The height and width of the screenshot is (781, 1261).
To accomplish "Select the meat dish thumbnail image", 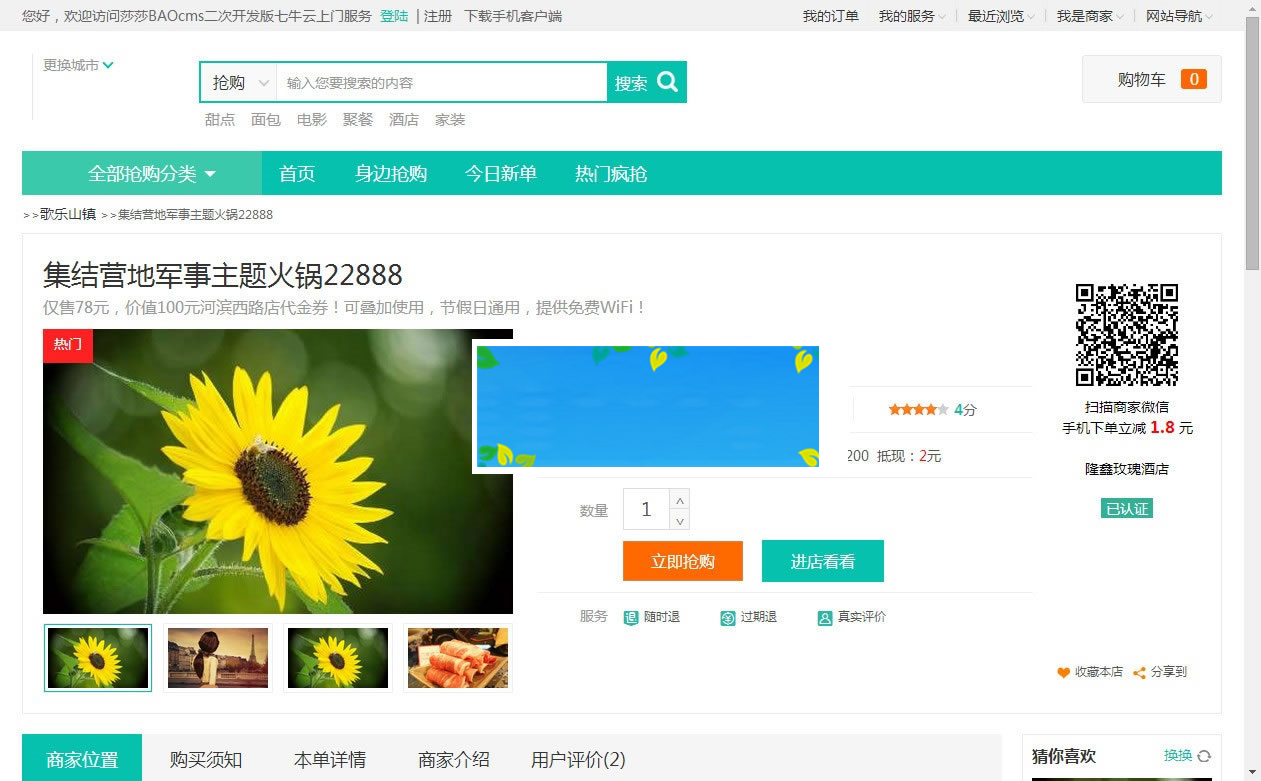I will tap(457, 657).
